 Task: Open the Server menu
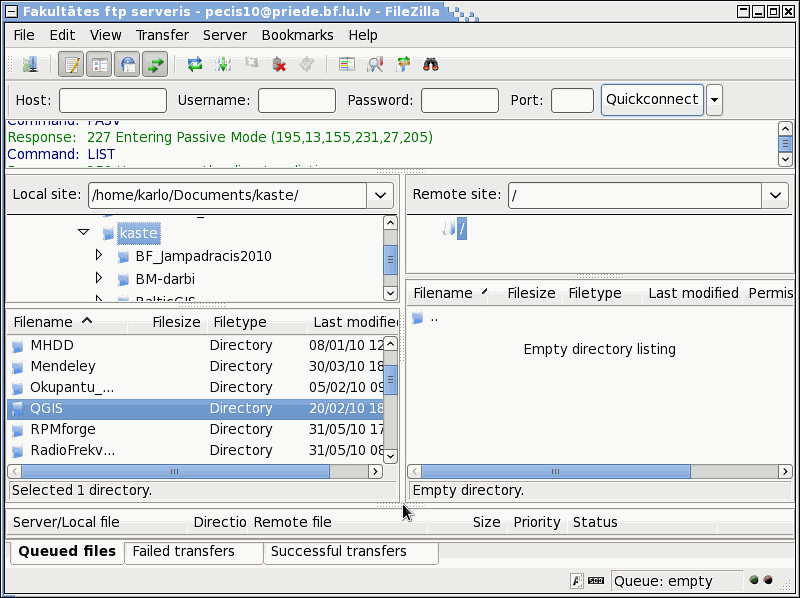pyautogui.click(x=225, y=35)
